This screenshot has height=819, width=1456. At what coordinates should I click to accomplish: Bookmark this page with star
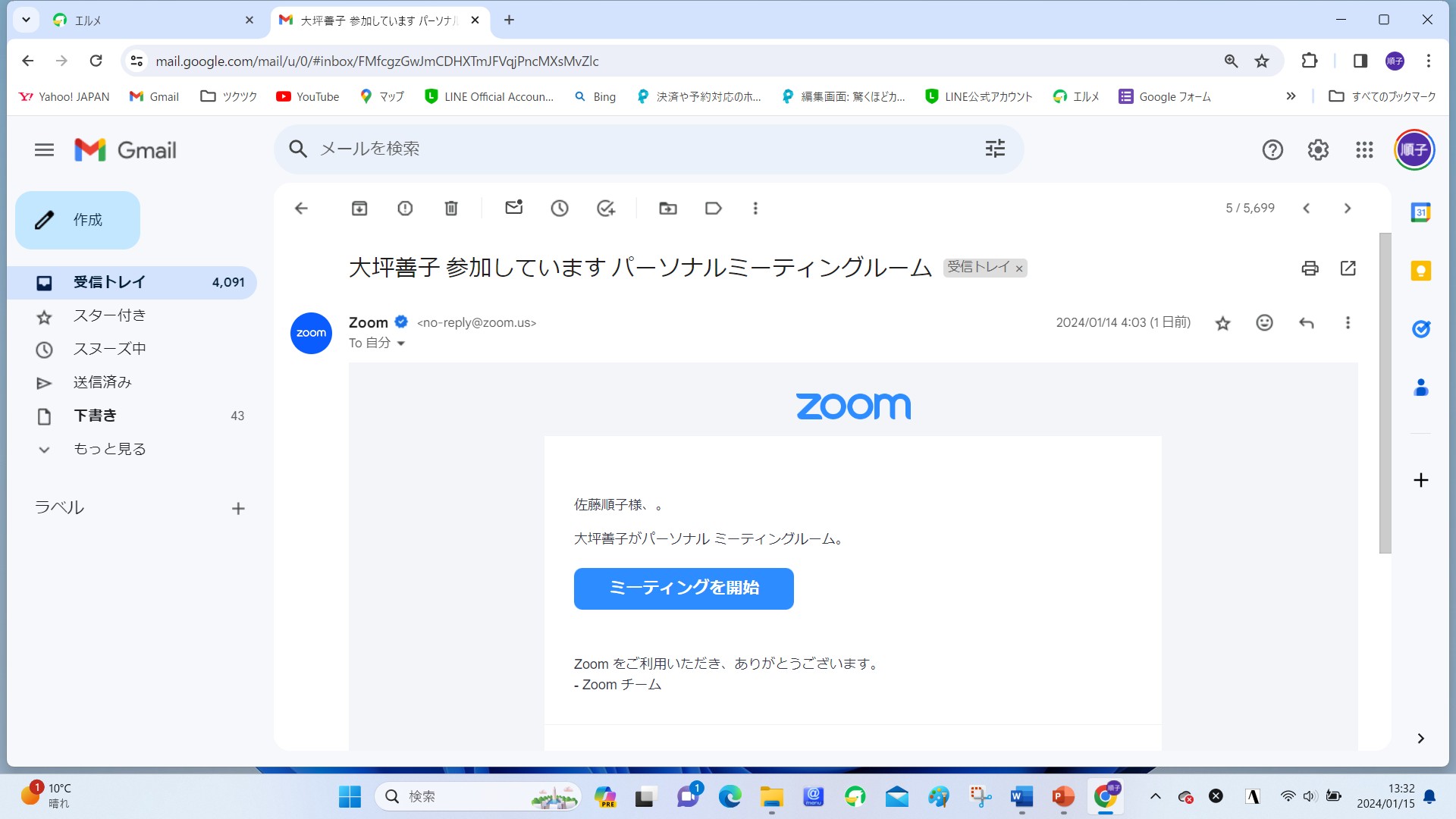pyautogui.click(x=1262, y=61)
